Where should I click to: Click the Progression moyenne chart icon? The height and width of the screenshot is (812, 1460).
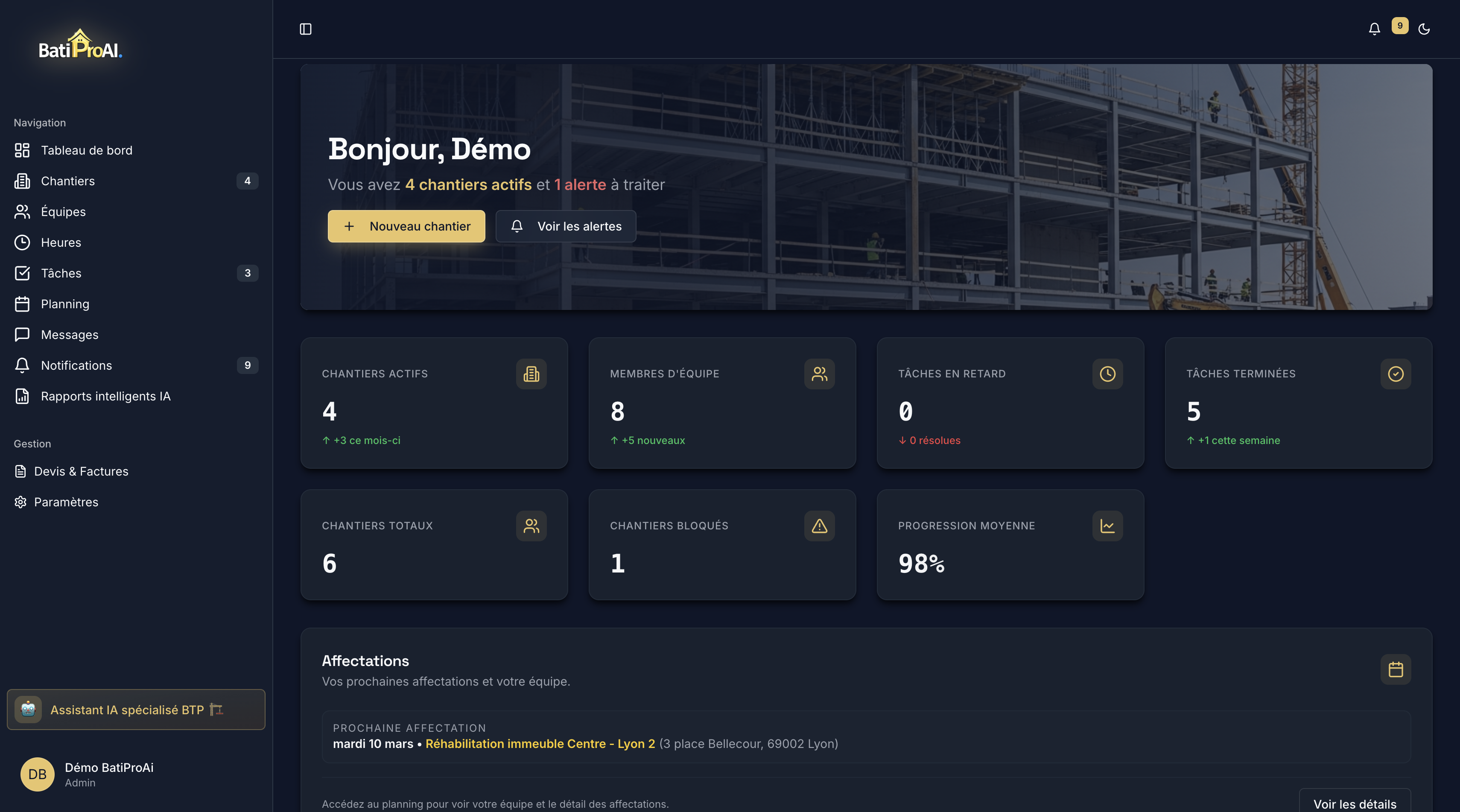tap(1107, 526)
